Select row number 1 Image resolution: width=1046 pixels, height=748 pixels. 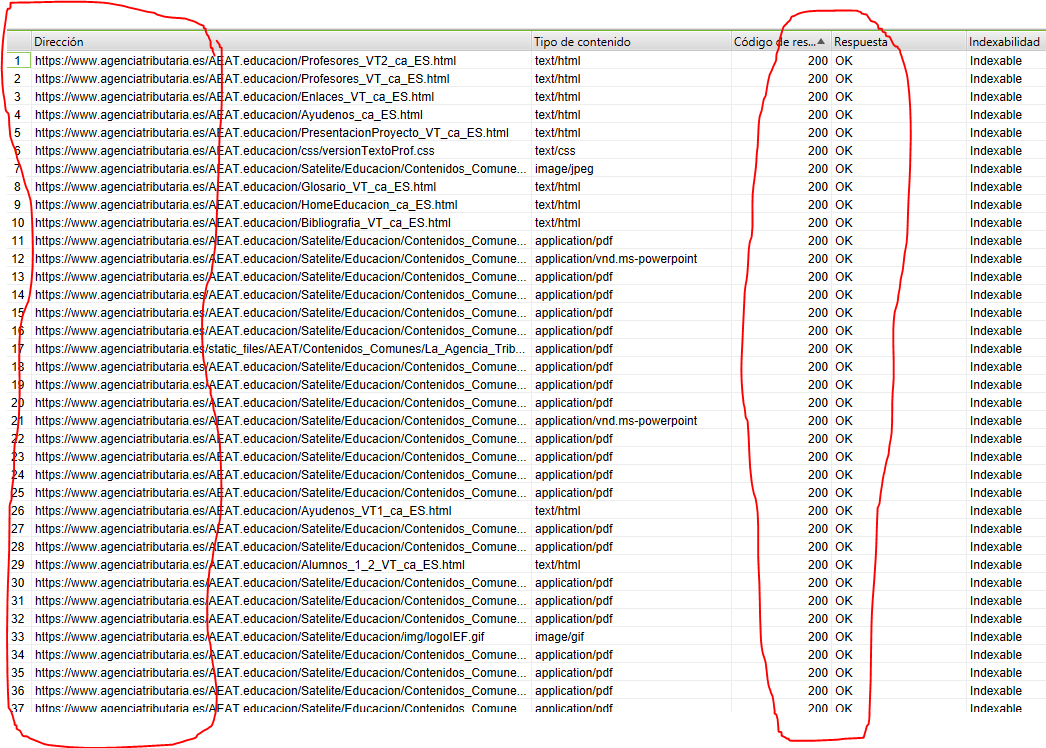pos(18,61)
